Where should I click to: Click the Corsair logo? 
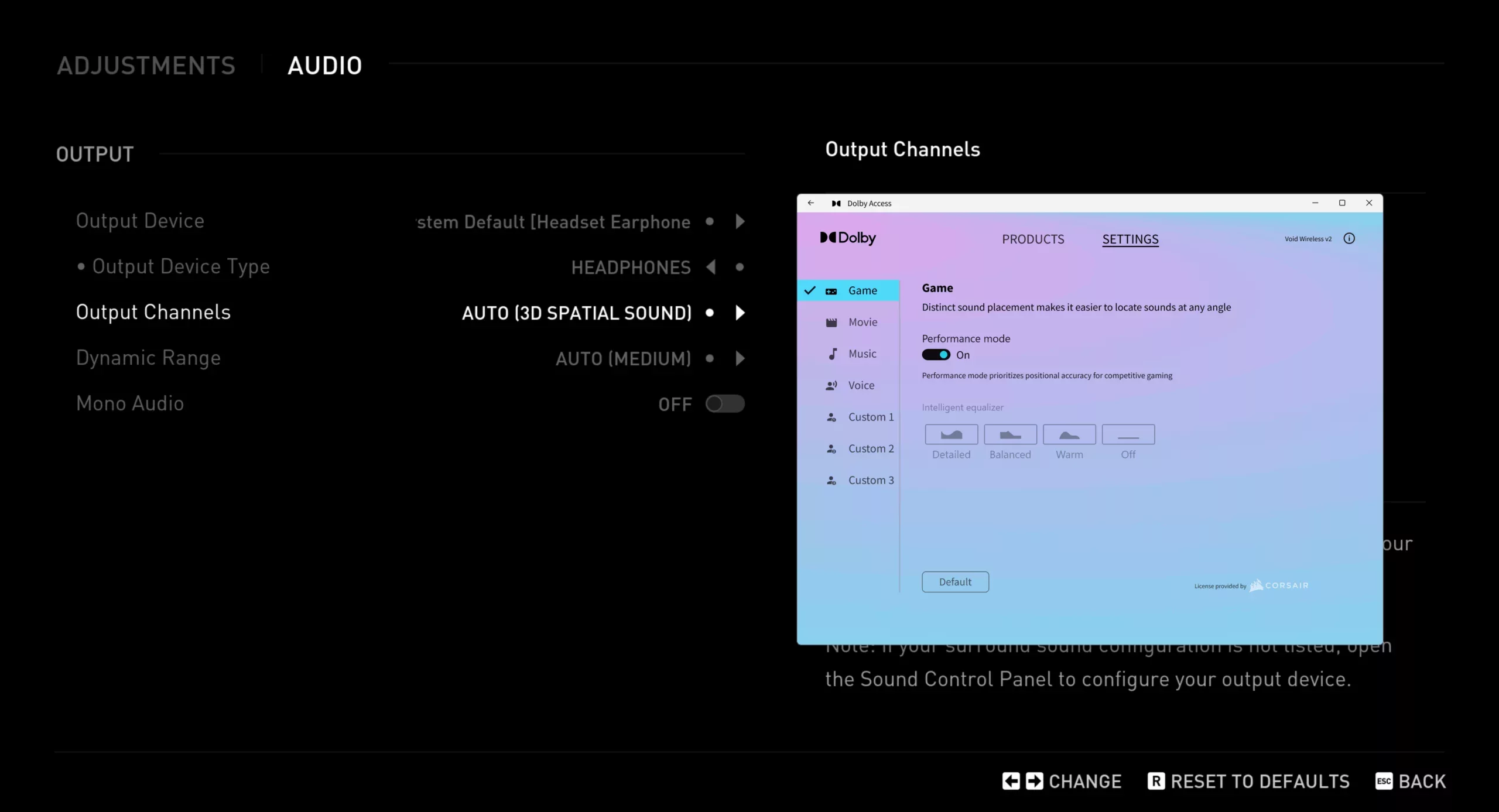point(1279,585)
